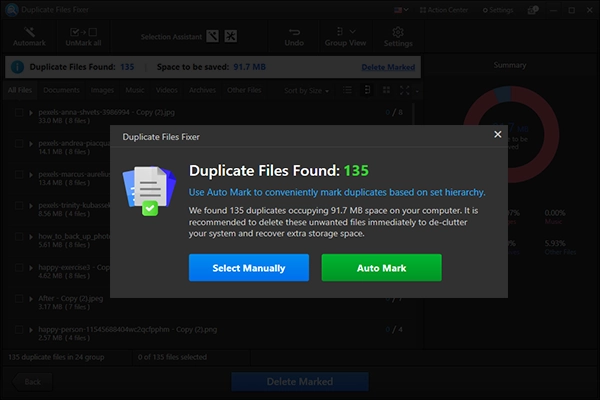Check the happy-exercise3 group checkbox

pos(18,268)
